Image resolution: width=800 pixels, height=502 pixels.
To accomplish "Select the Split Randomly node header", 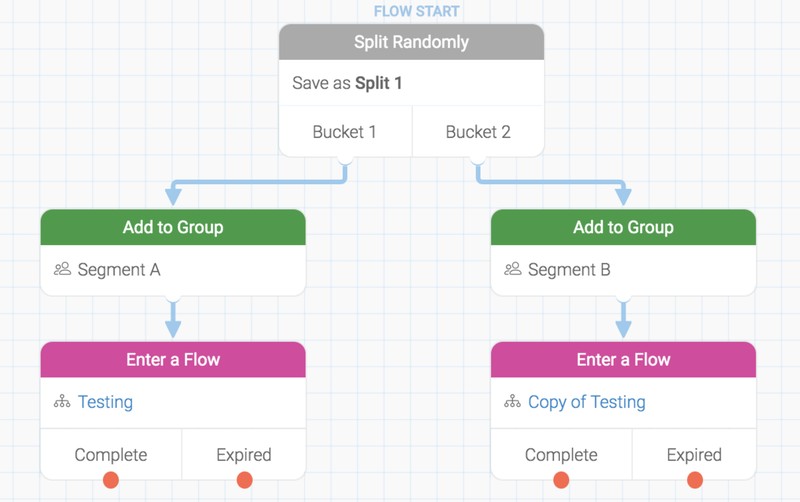I will tap(411, 42).
